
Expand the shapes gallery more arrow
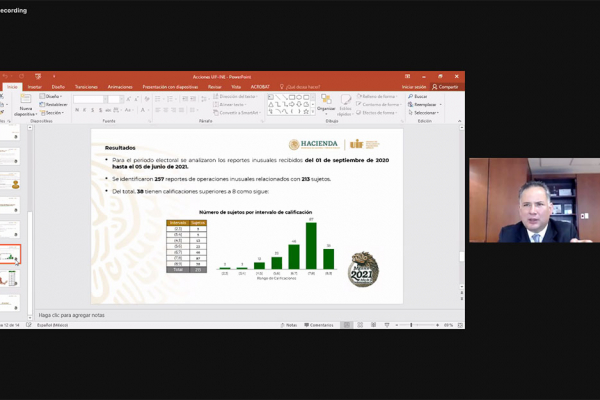pos(313,112)
